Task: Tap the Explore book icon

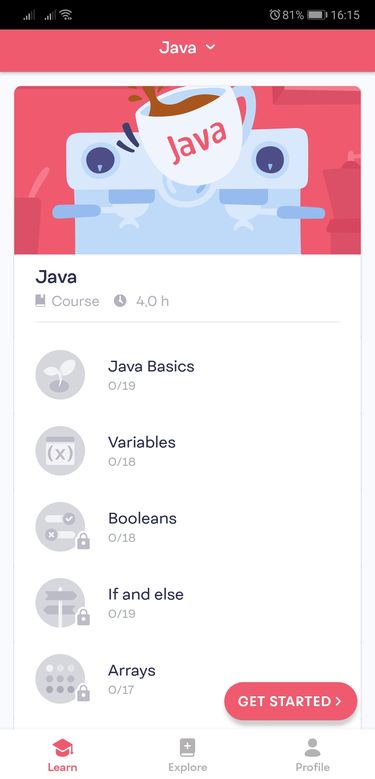Action: tap(187, 747)
